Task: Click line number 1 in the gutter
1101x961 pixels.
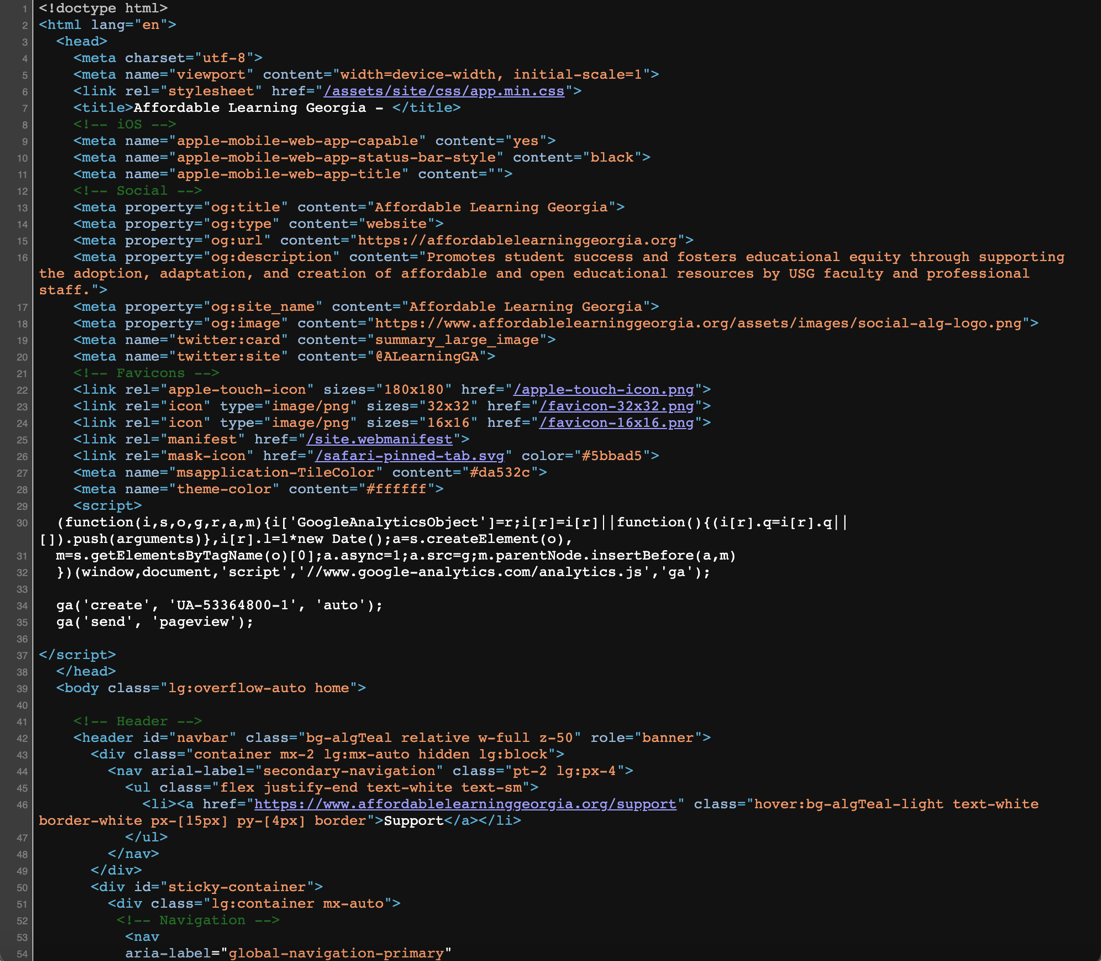Action: click(x=24, y=8)
